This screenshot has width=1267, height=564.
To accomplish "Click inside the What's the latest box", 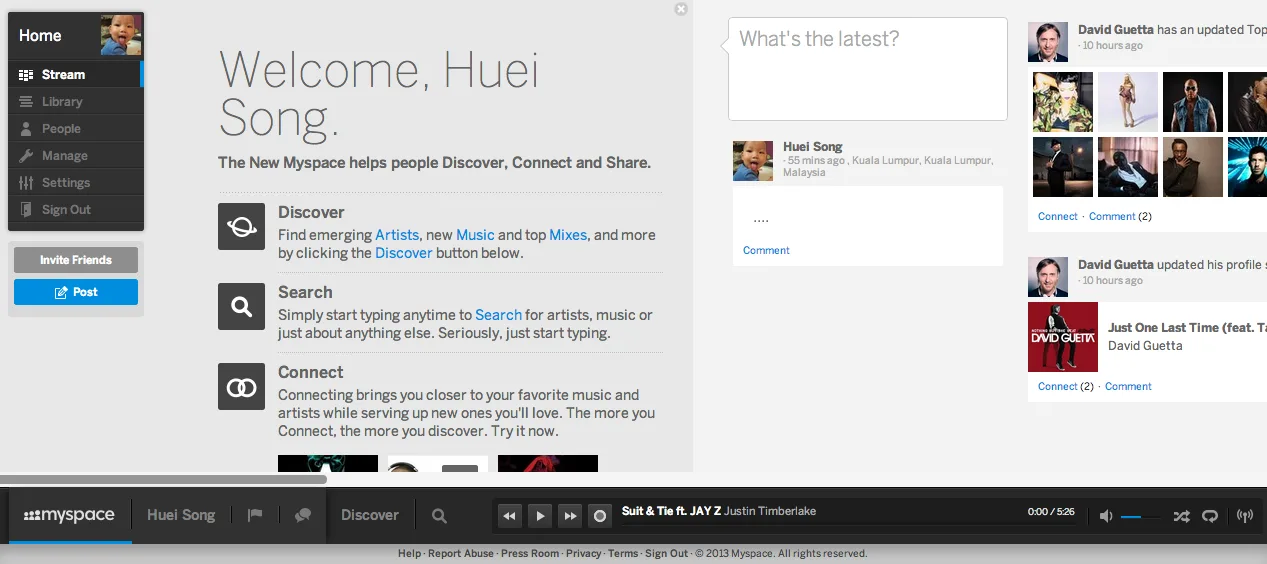I will 867,69.
